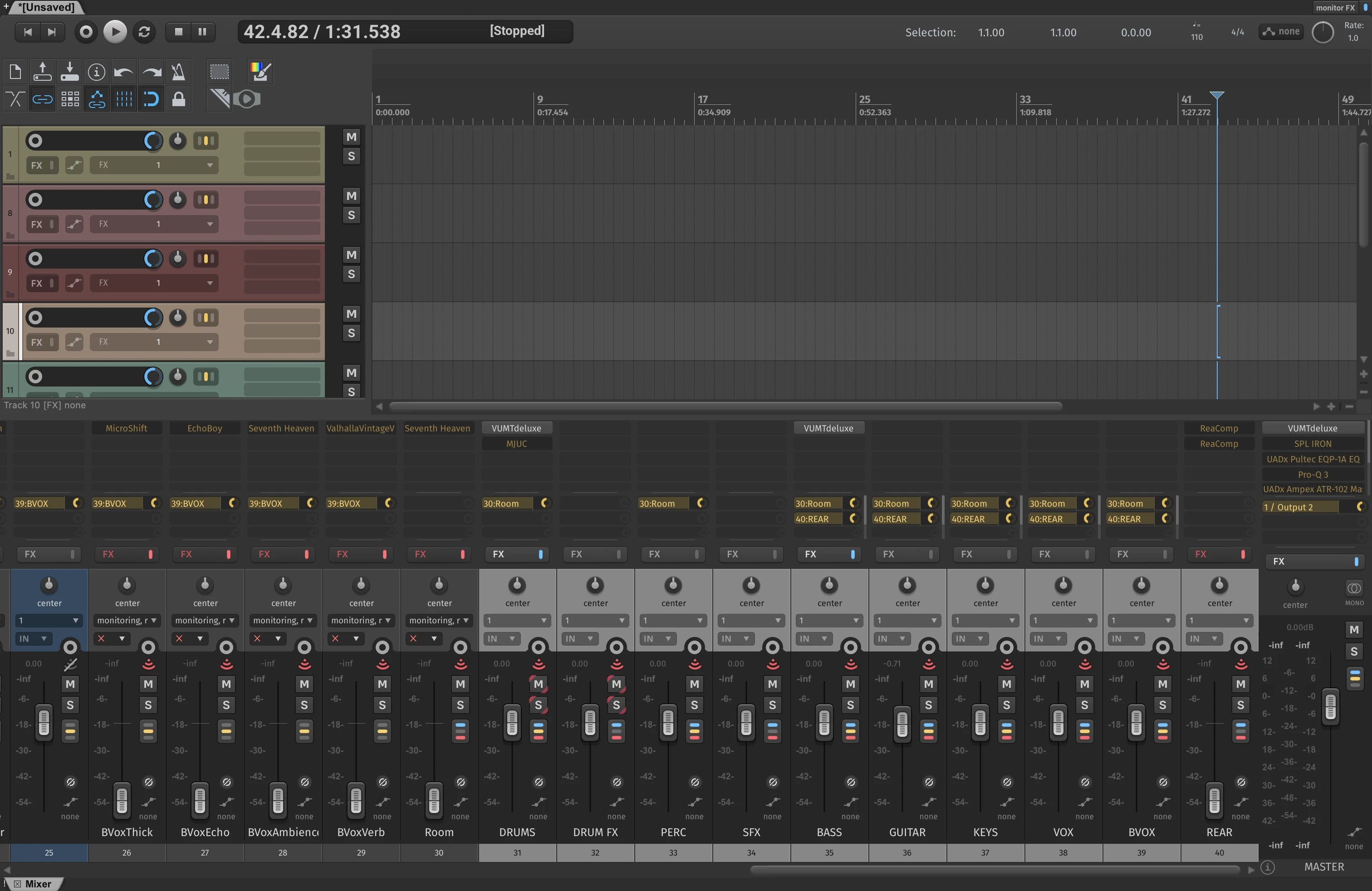Screen dimensions: 1372x891
Task: Switch to the Mixer tab at bottom
Action: (38, 883)
